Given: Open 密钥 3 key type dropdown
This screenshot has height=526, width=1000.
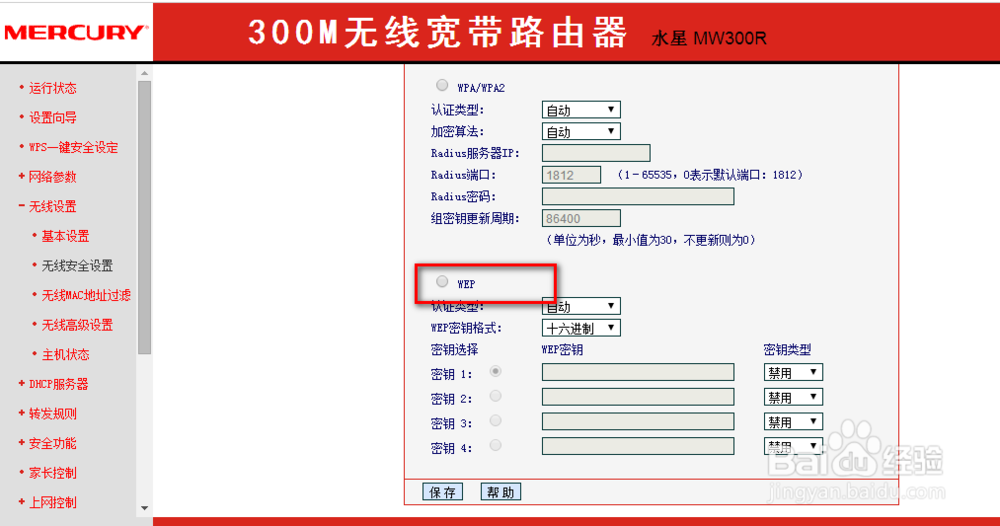Looking at the screenshot, I should (793, 421).
